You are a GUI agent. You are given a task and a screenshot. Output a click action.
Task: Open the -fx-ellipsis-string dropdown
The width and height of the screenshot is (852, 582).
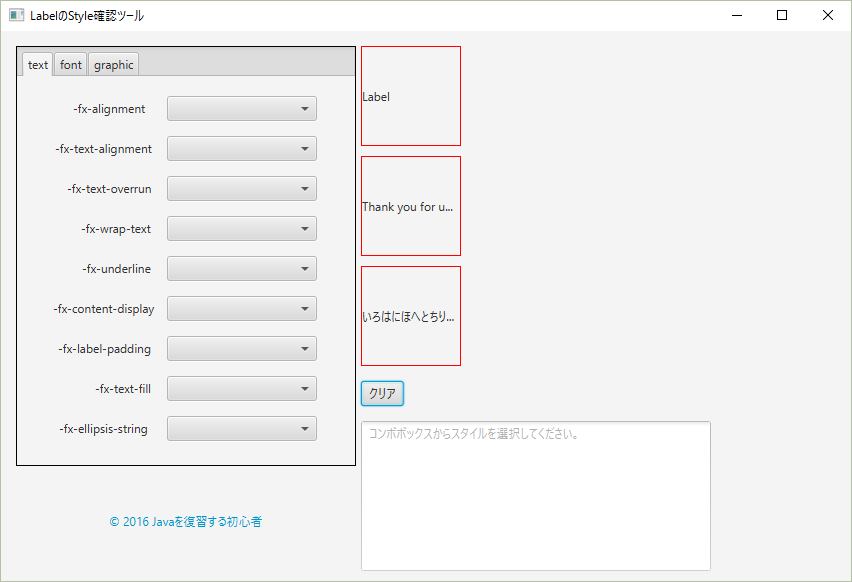coord(241,428)
